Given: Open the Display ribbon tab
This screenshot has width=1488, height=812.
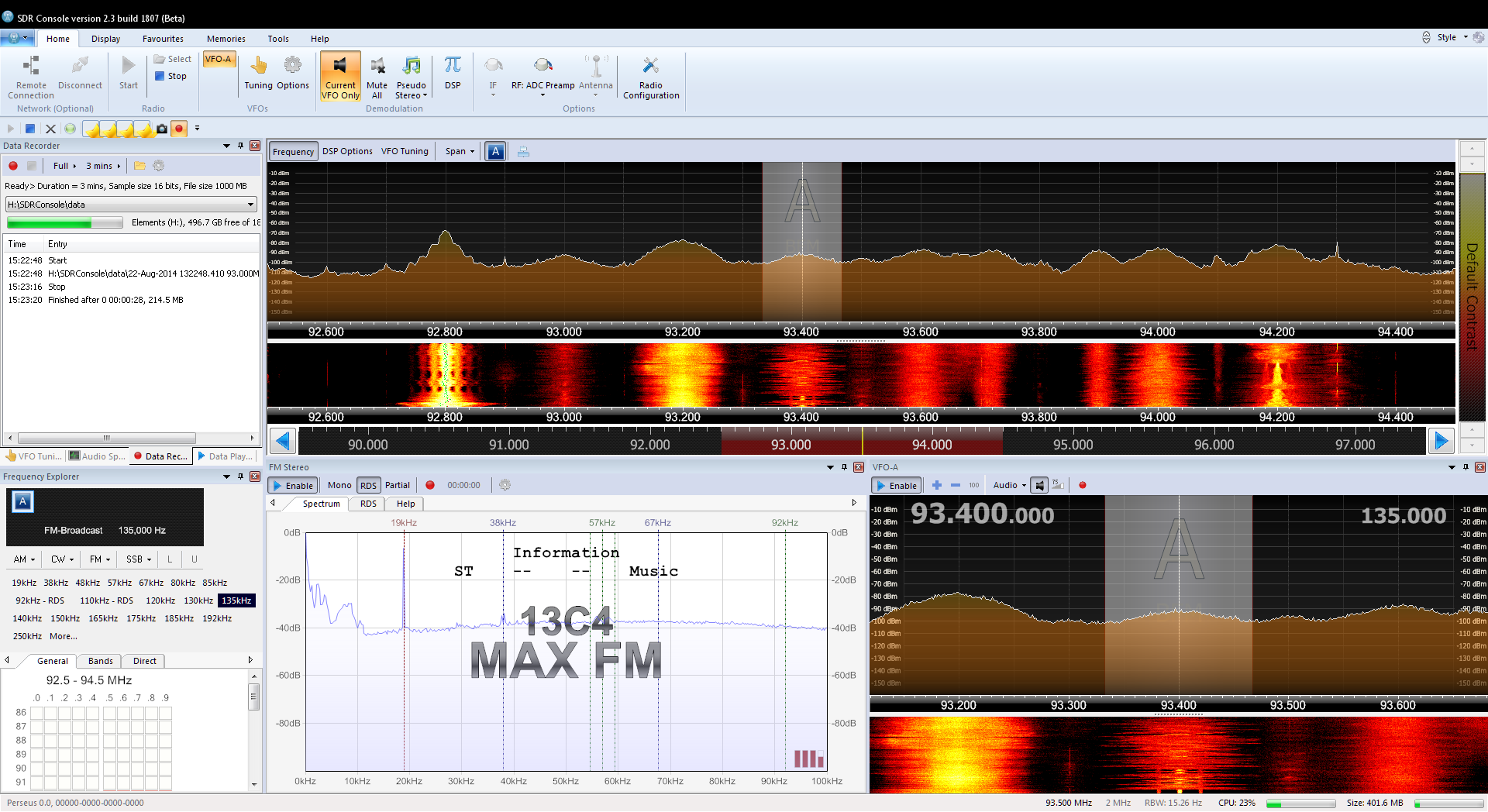Looking at the screenshot, I should [x=105, y=39].
